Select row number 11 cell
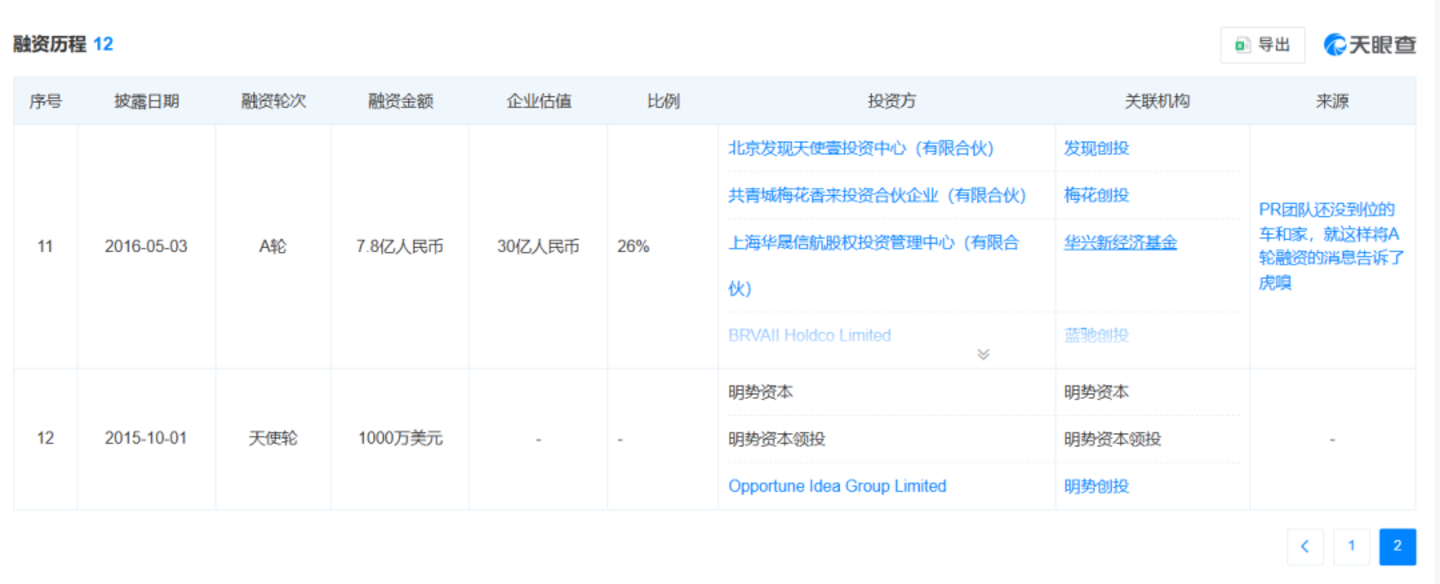 point(45,246)
